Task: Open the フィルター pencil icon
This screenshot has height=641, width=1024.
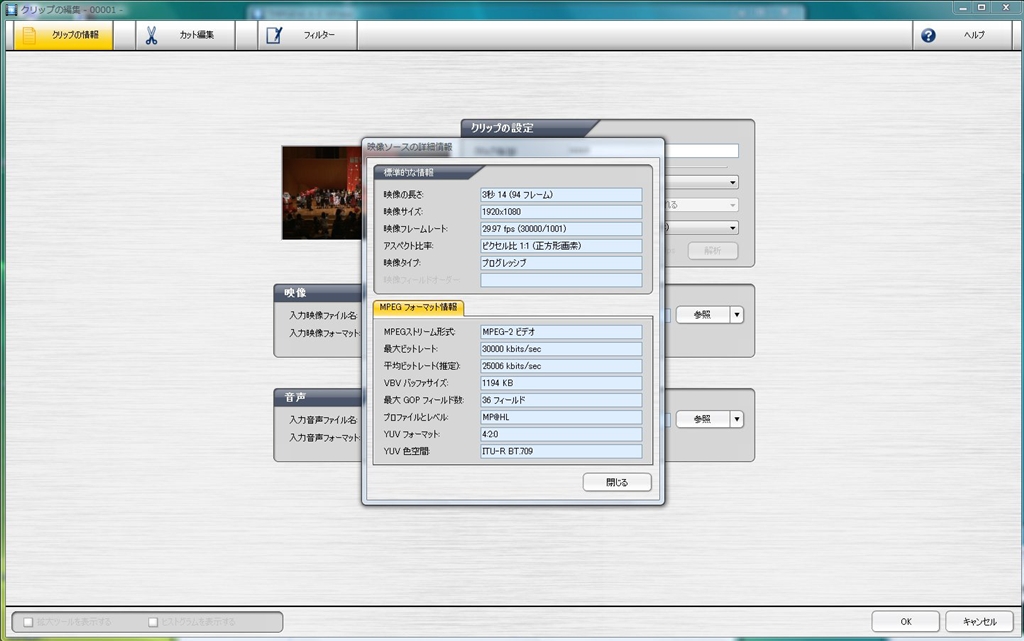Action: coord(274,35)
